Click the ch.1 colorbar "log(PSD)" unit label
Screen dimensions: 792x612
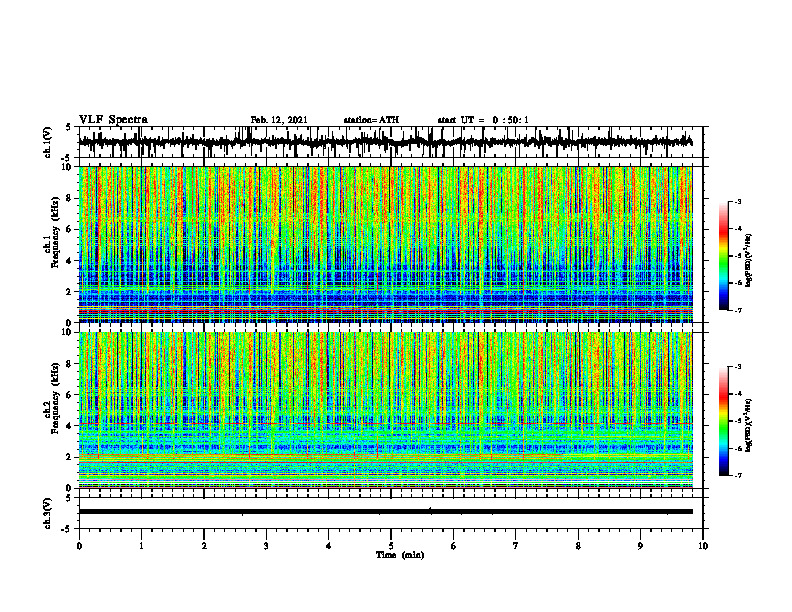[749, 261]
